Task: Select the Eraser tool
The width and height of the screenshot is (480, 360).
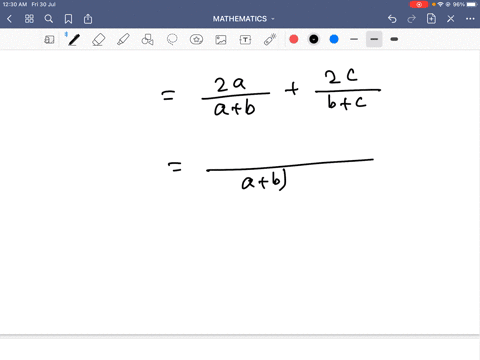Action: [99, 40]
